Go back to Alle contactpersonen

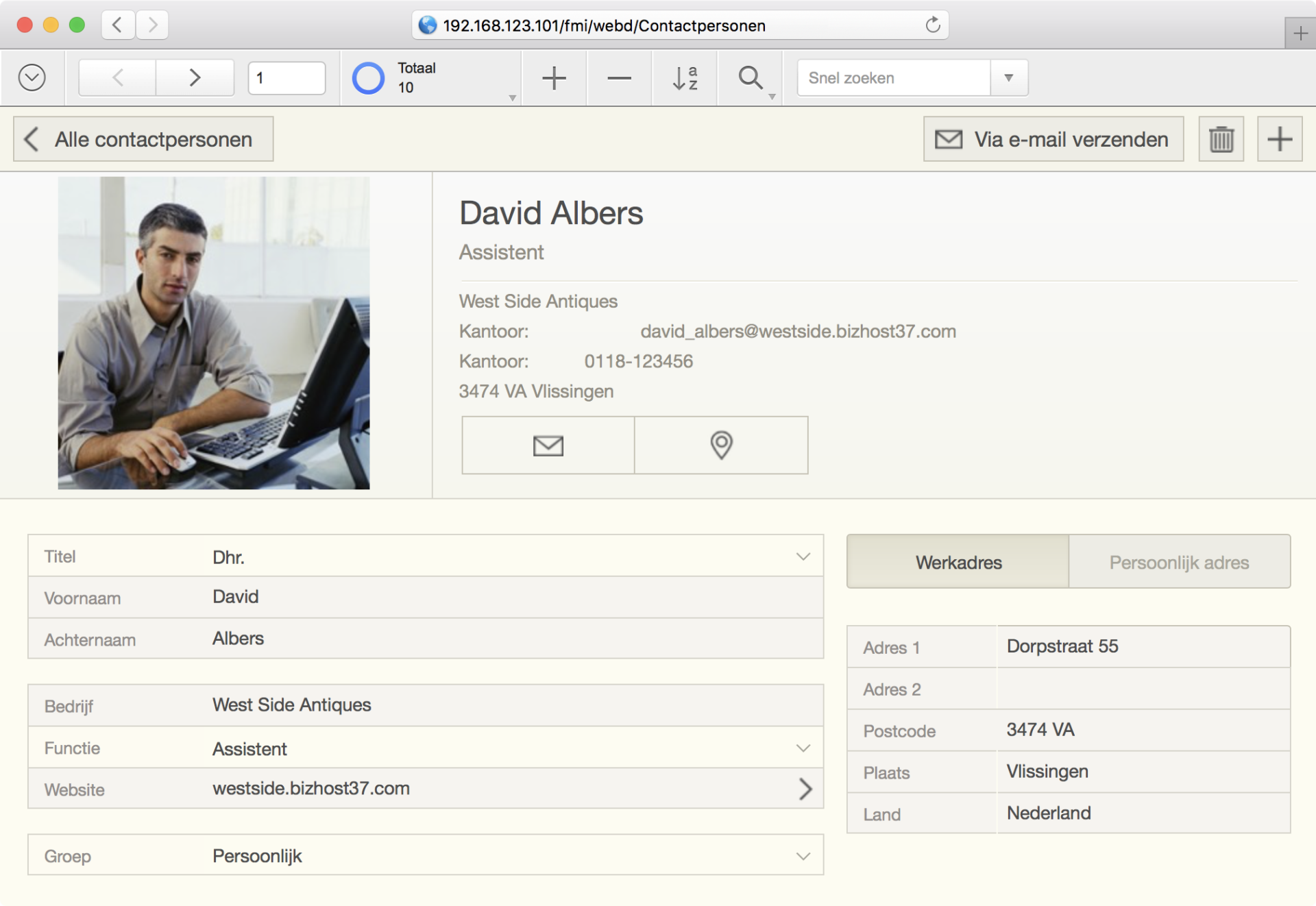point(143,139)
